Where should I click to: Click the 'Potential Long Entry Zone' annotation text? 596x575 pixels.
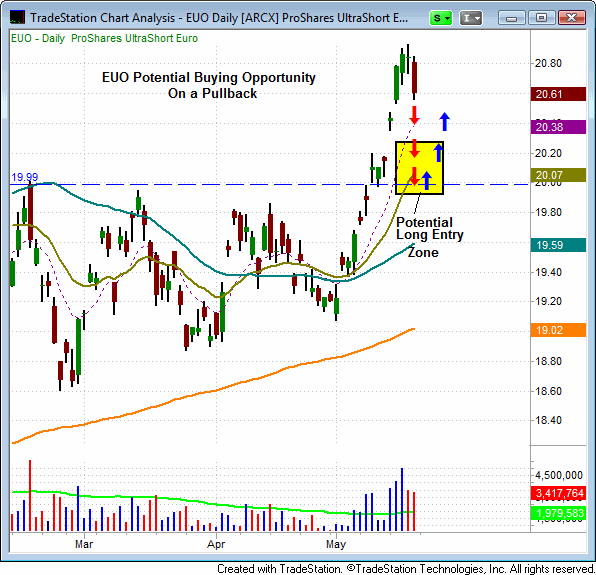(x=430, y=237)
